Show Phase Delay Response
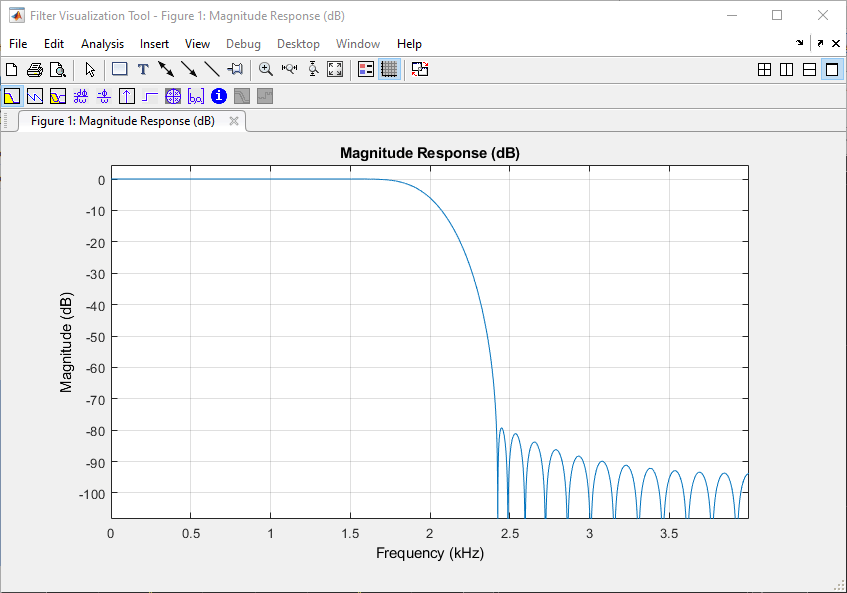The height and width of the screenshot is (593, 847). coord(104,97)
